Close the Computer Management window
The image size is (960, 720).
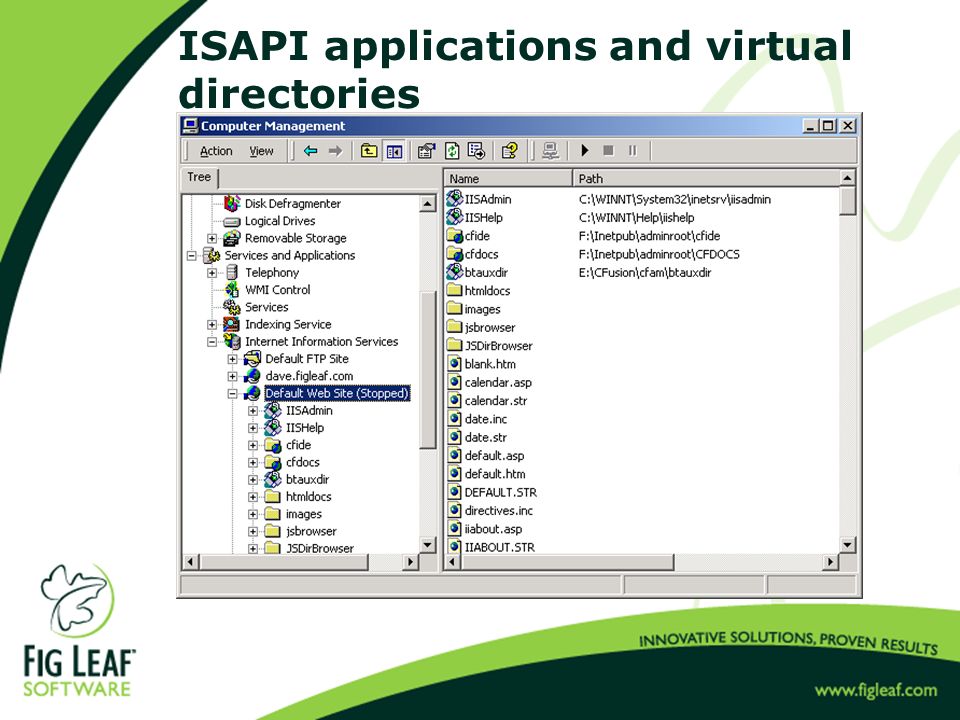[847, 126]
